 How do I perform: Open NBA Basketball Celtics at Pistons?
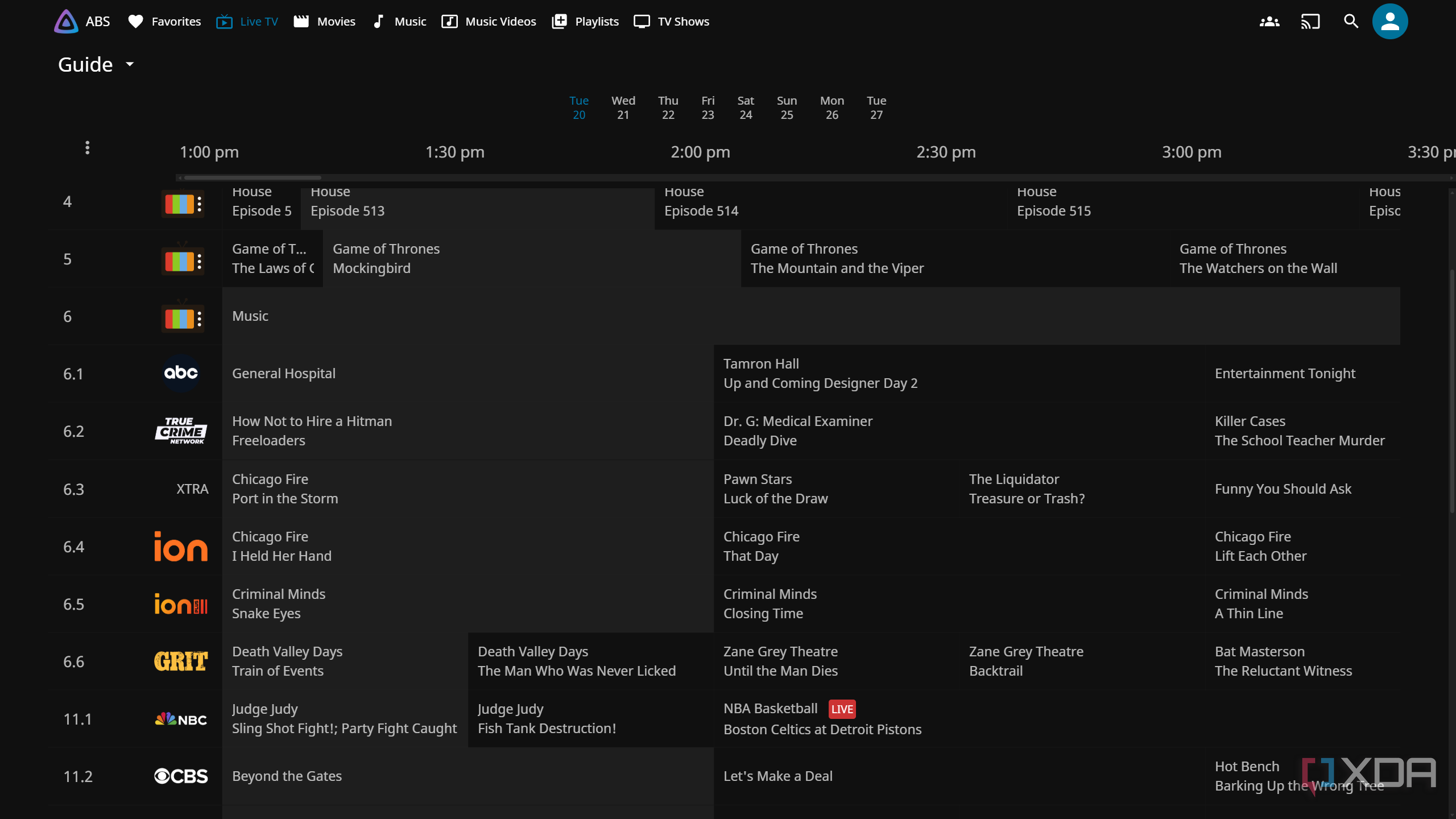click(x=1057, y=719)
